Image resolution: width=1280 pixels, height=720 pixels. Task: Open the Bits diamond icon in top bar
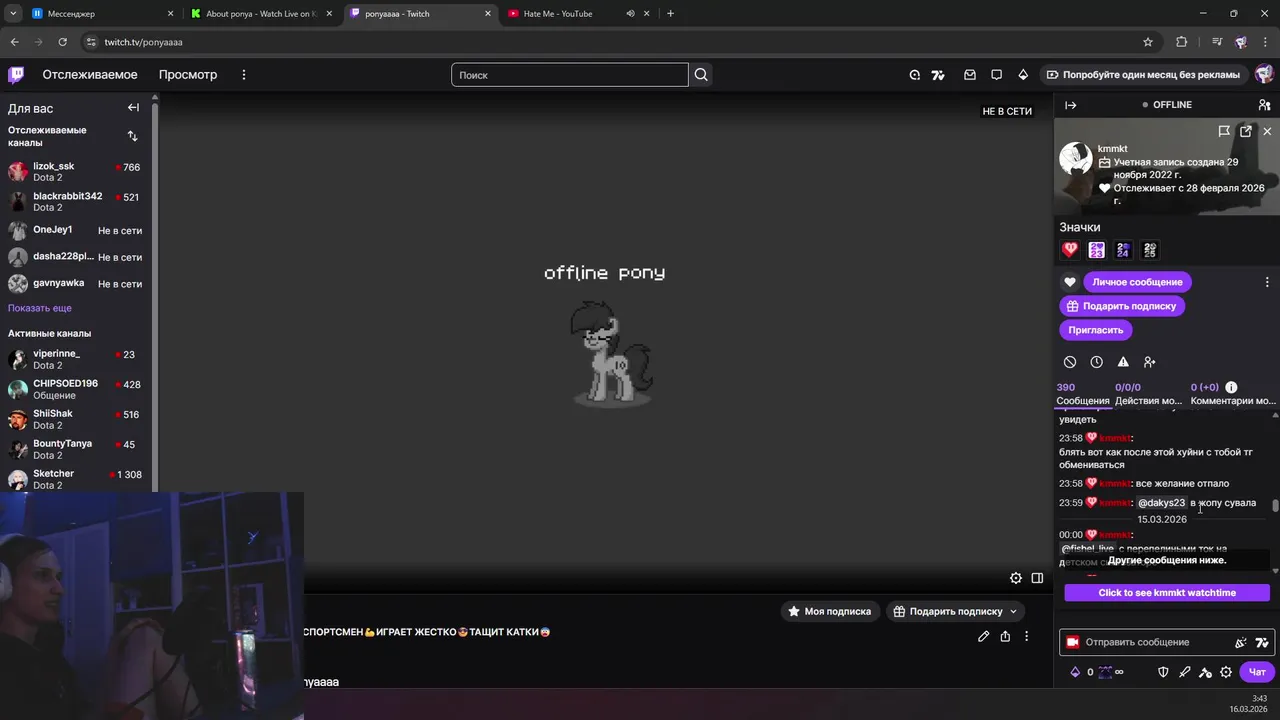pyautogui.click(x=1023, y=74)
